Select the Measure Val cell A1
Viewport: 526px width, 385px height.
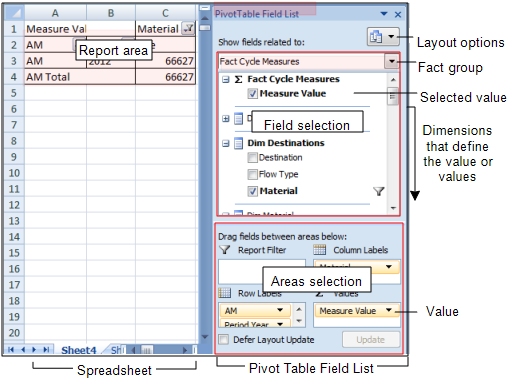click(55, 29)
